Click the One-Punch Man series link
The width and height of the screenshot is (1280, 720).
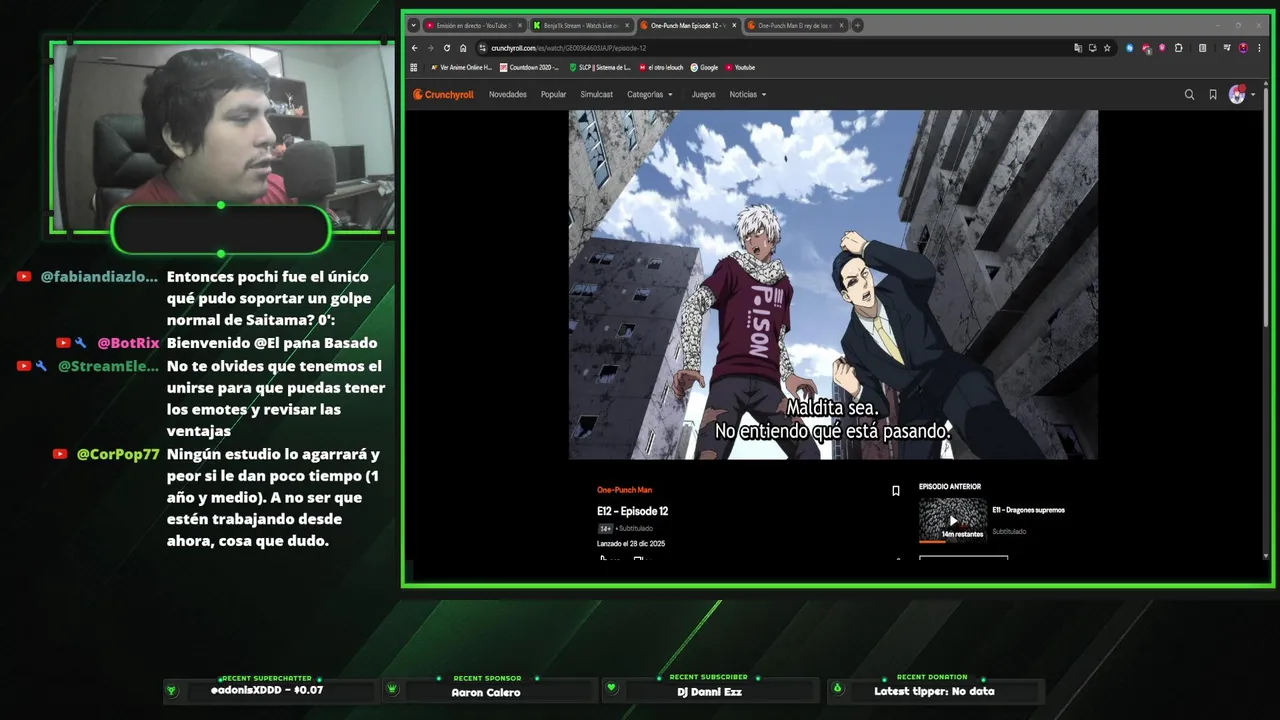click(624, 490)
